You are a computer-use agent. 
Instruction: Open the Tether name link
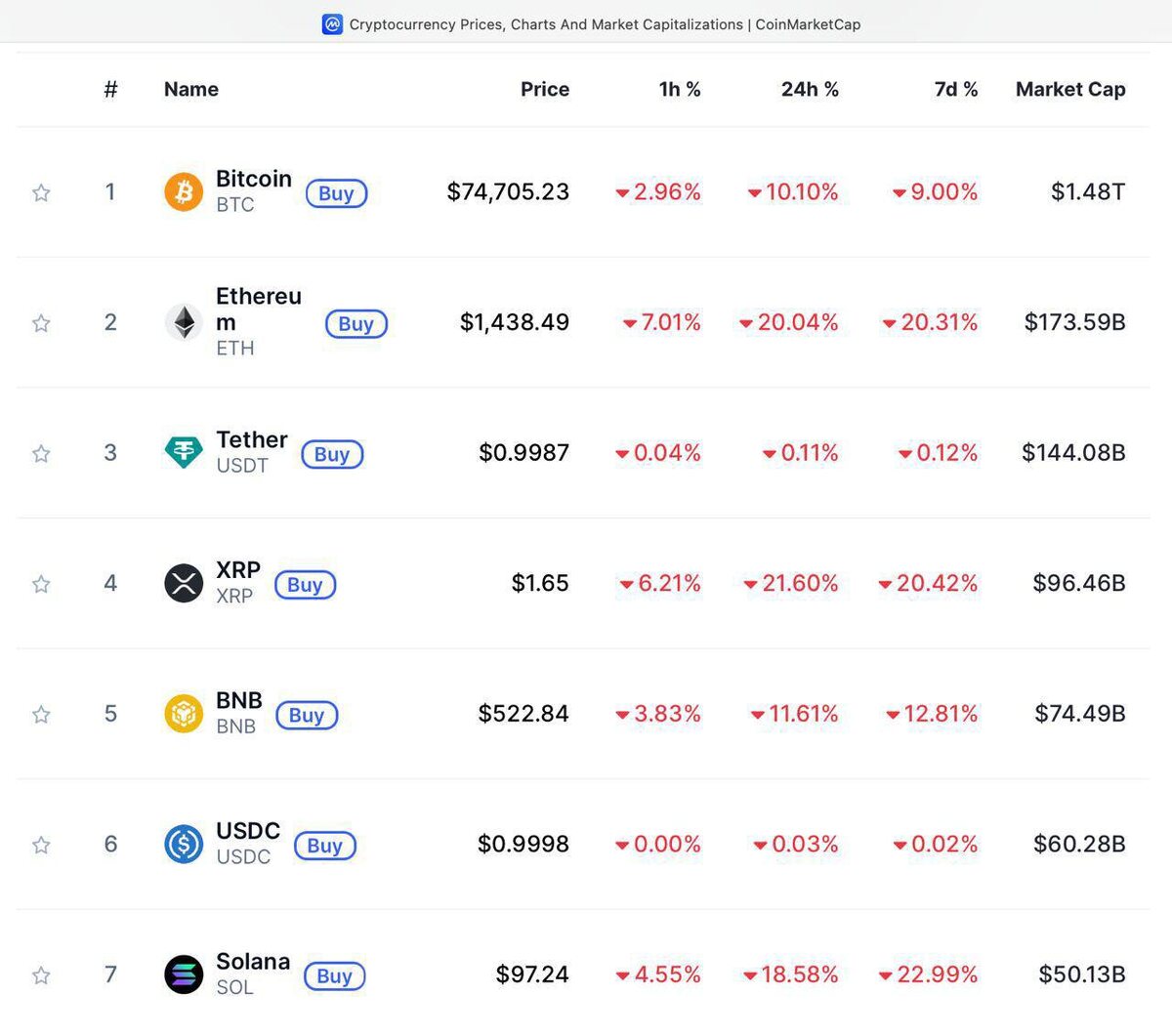click(252, 440)
